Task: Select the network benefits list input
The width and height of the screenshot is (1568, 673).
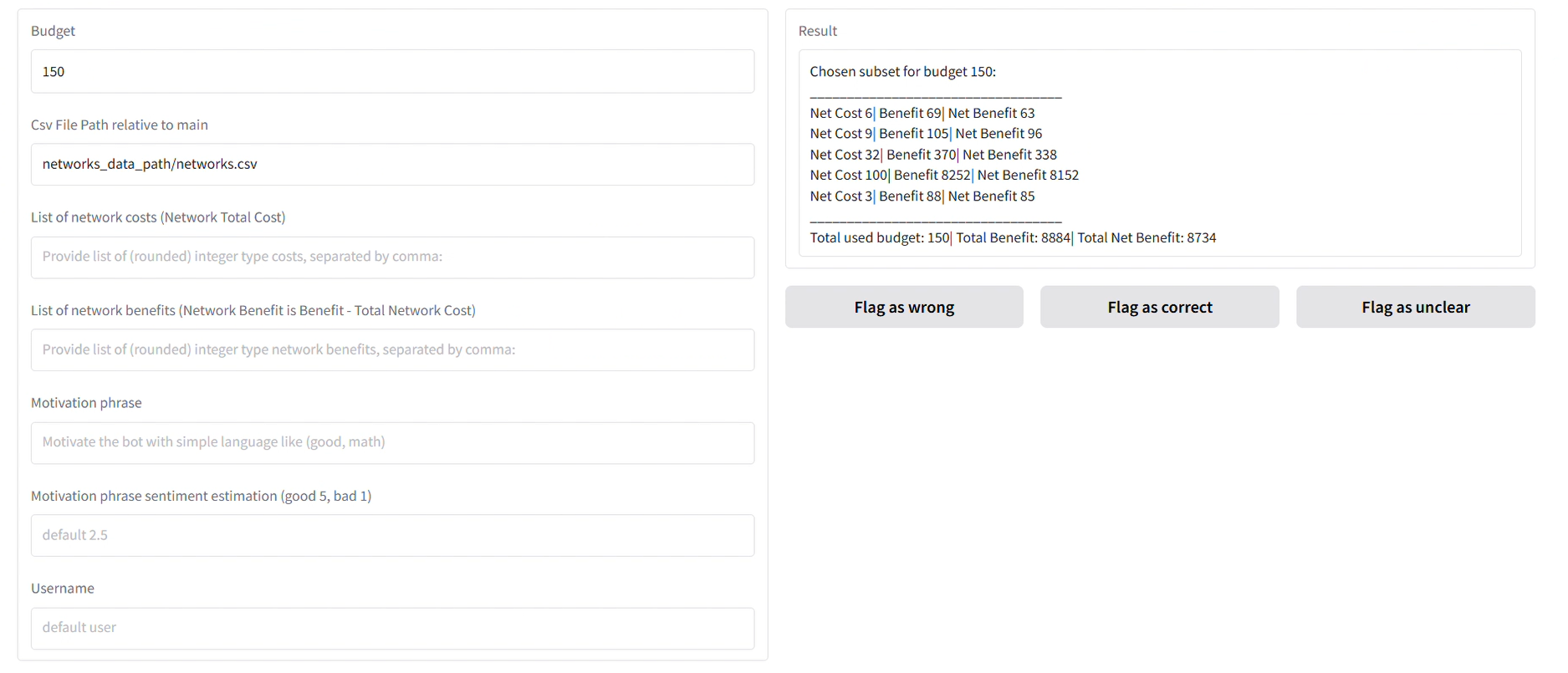Action: click(x=391, y=350)
